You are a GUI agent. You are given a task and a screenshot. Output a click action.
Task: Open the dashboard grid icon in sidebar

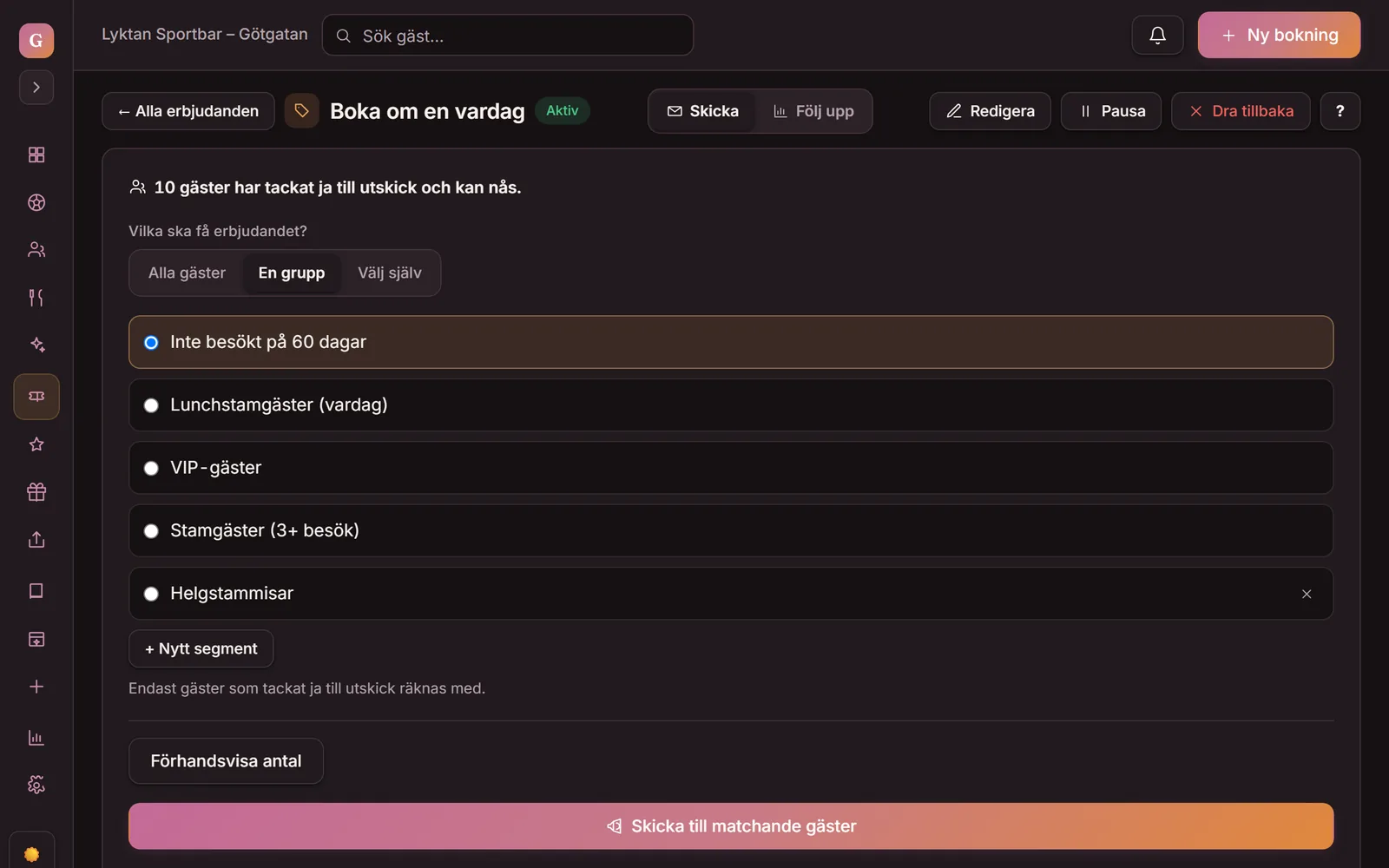pyautogui.click(x=36, y=155)
